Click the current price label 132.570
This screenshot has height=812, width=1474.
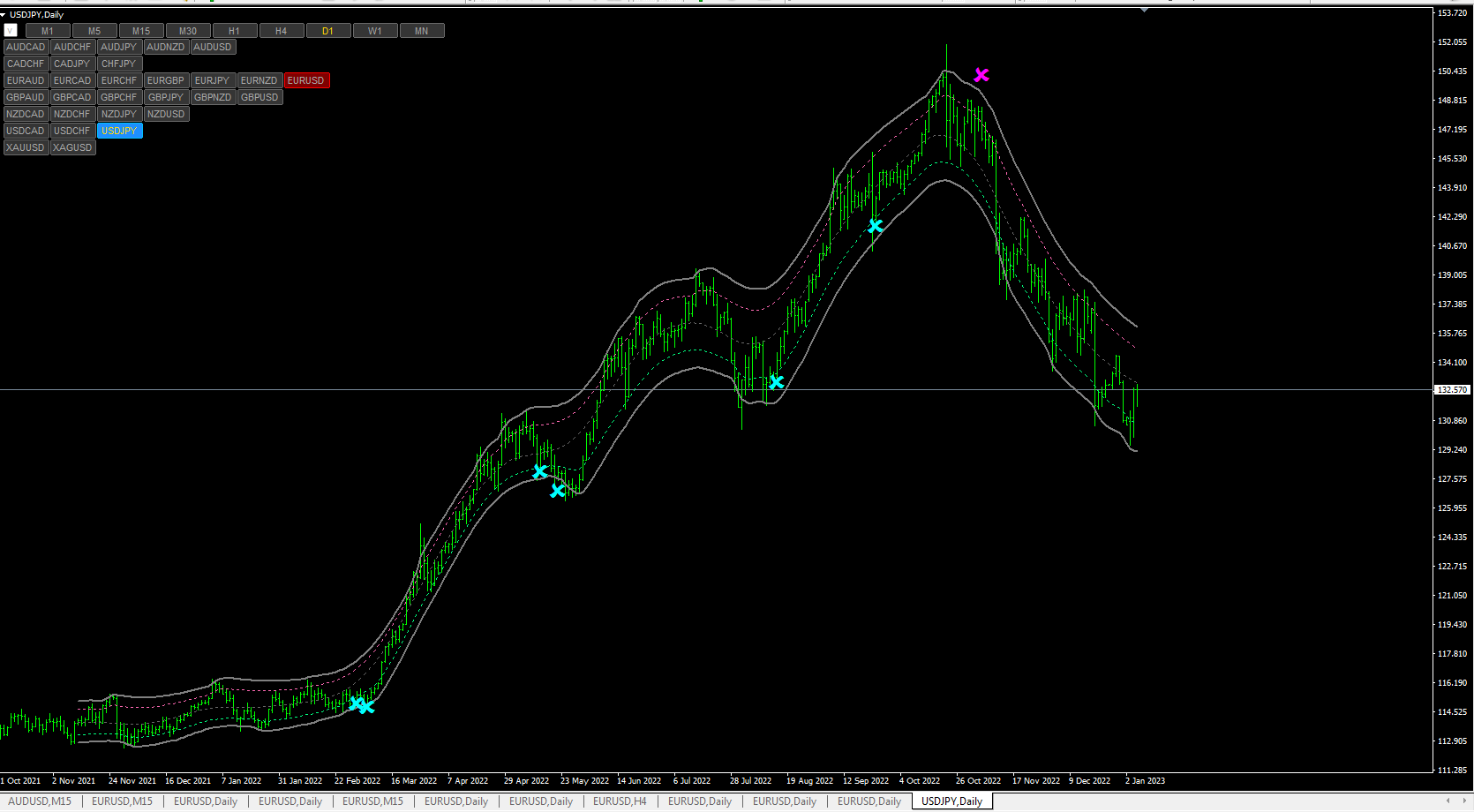[x=1452, y=389]
